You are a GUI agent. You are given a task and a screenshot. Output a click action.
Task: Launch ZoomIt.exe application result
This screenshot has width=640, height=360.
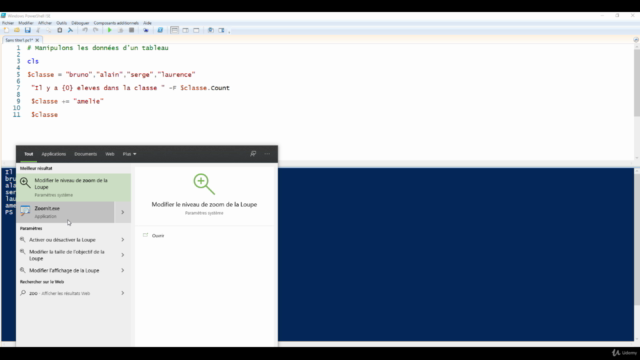coord(65,212)
